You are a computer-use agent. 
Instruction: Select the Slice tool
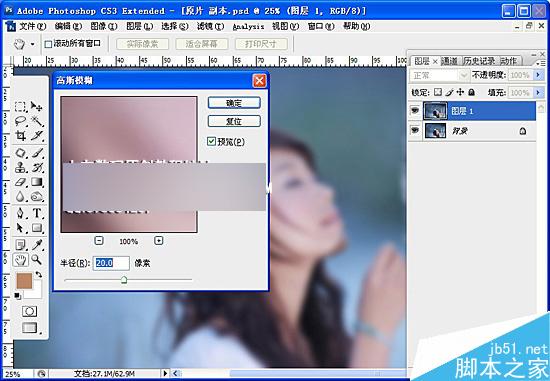[36, 136]
